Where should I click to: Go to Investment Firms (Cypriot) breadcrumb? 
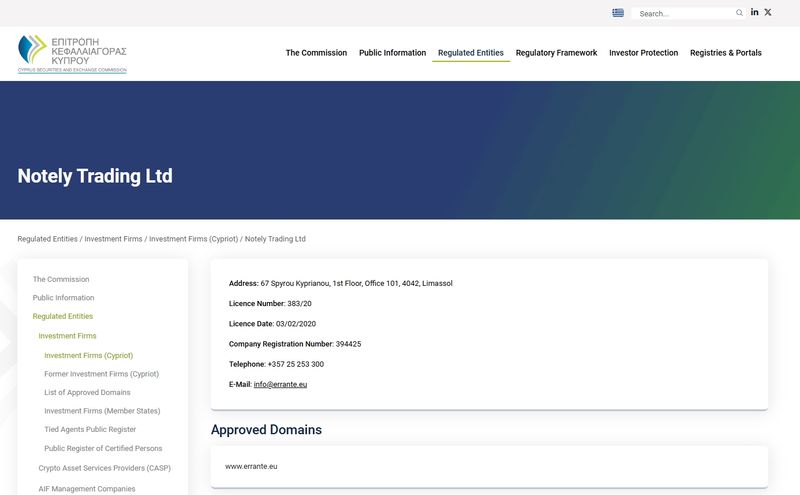click(x=193, y=239)
